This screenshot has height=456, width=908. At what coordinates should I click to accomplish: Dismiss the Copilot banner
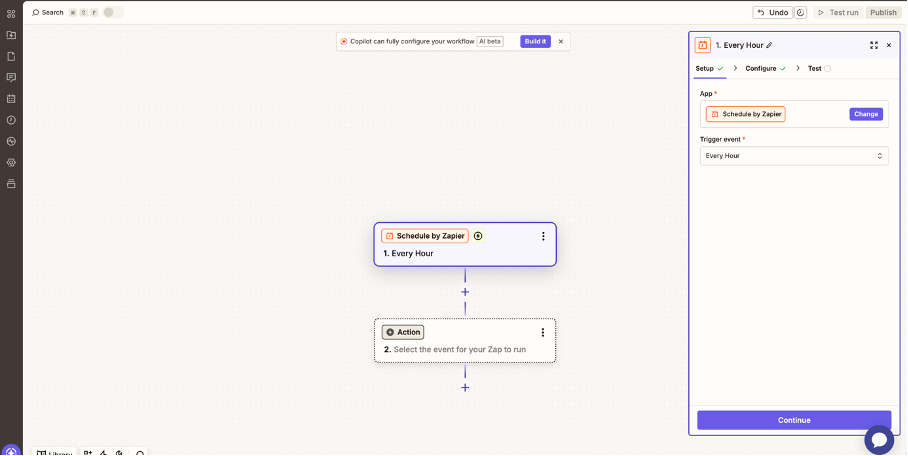tap(561, 41)
